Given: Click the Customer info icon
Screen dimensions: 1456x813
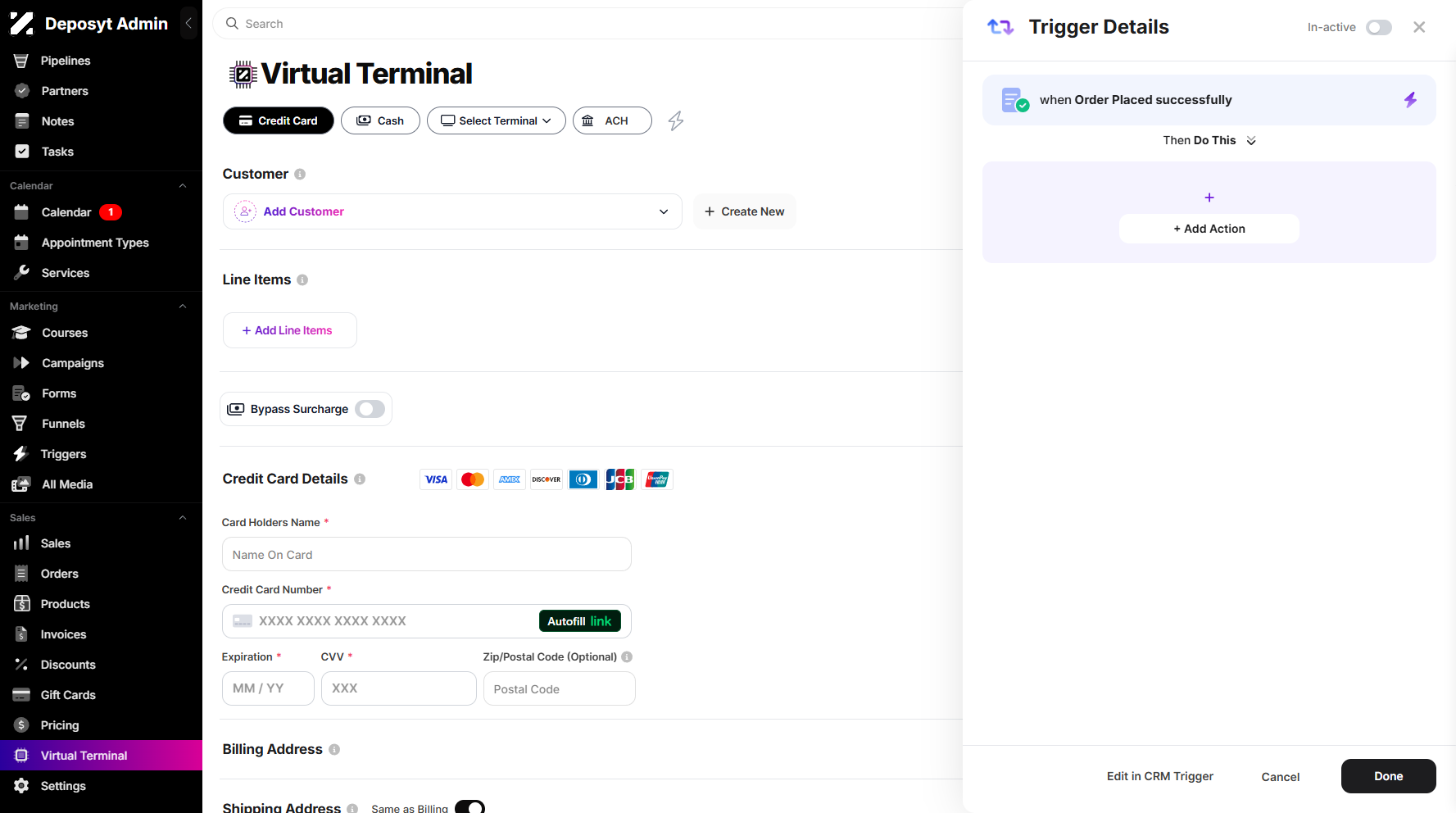Looking at the screenshot, I should [x=300, y=174].
